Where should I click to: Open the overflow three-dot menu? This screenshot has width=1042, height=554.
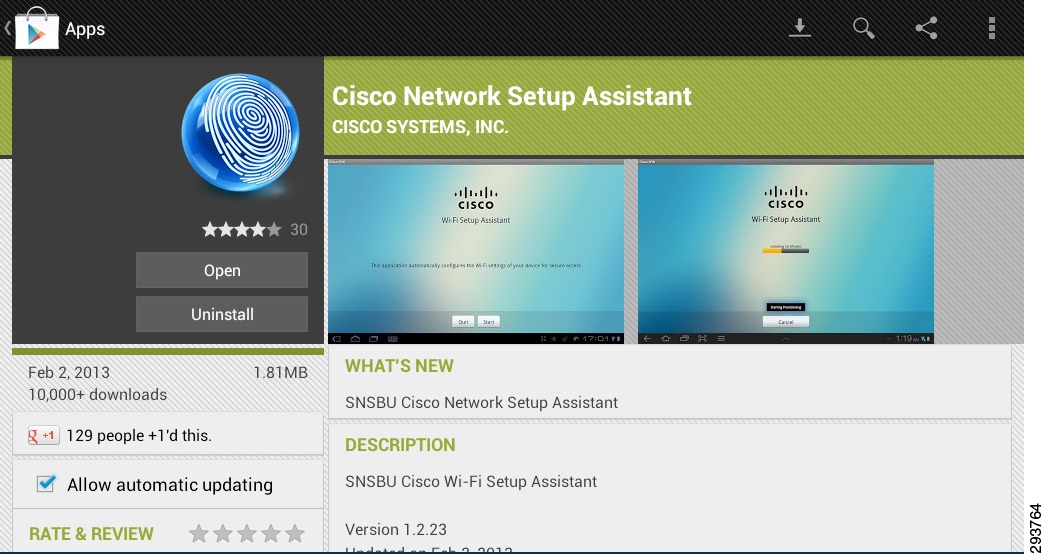coord(991,28)
